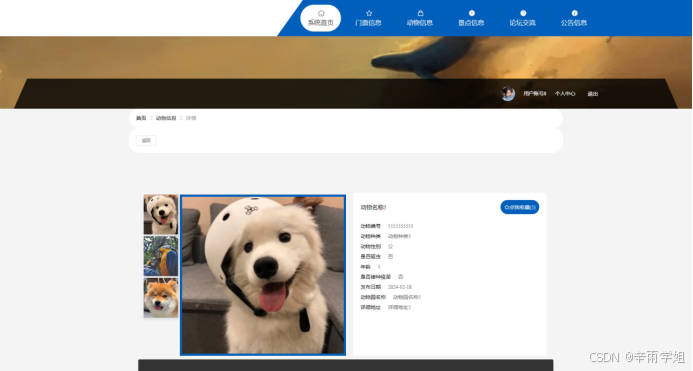Click the info icon above 公告信息
The width and height of the screenshot is (693, 371).
coord(574,13)
